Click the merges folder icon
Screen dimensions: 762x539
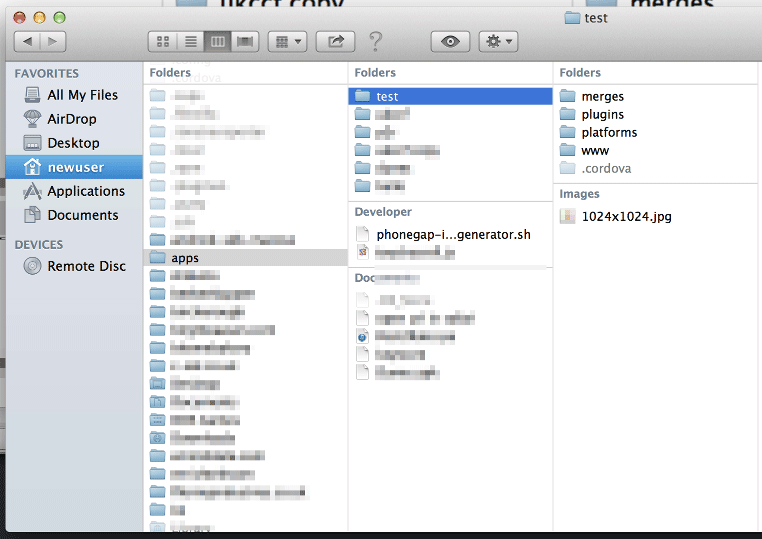[567, 95]
